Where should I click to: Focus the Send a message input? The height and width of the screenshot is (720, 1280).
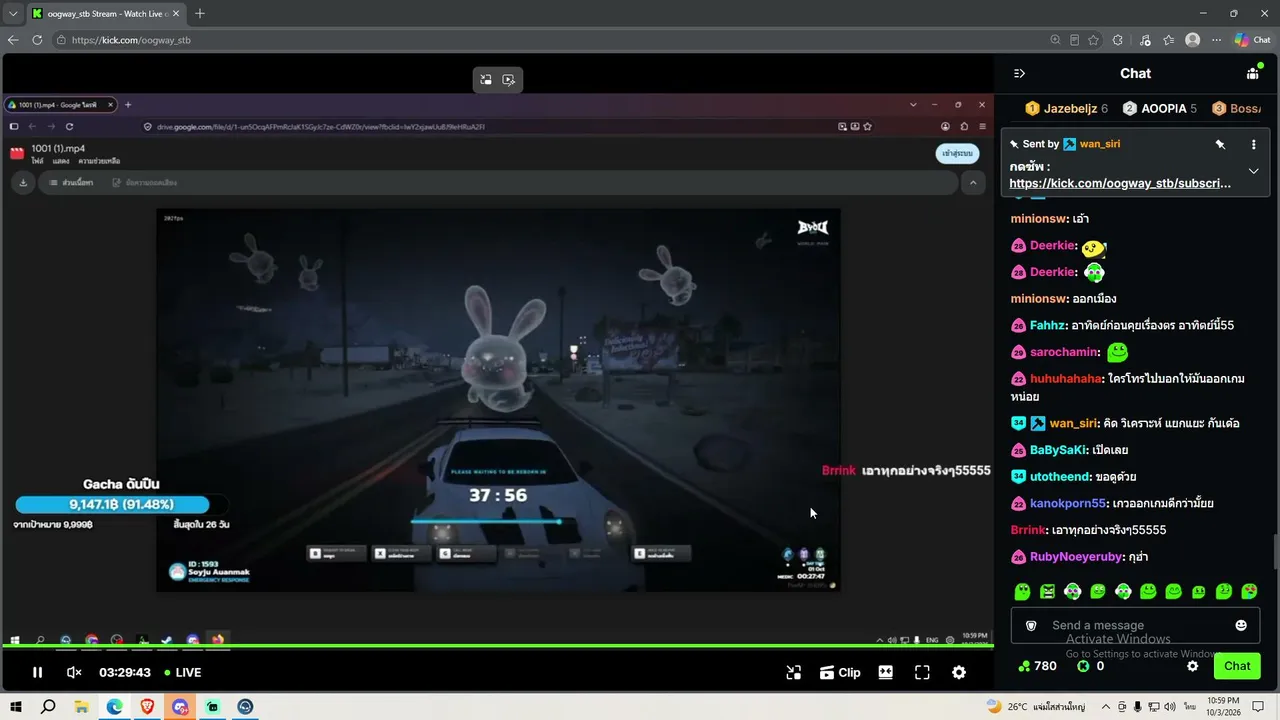coord(1136,625)
